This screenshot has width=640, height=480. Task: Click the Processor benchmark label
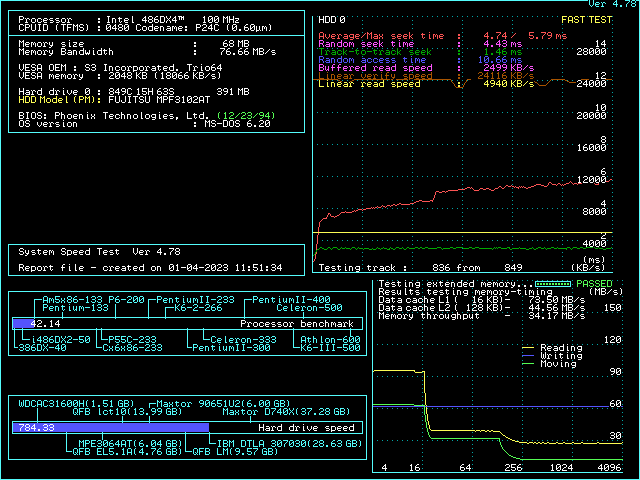pyautogui.click(x=297, y=324)
